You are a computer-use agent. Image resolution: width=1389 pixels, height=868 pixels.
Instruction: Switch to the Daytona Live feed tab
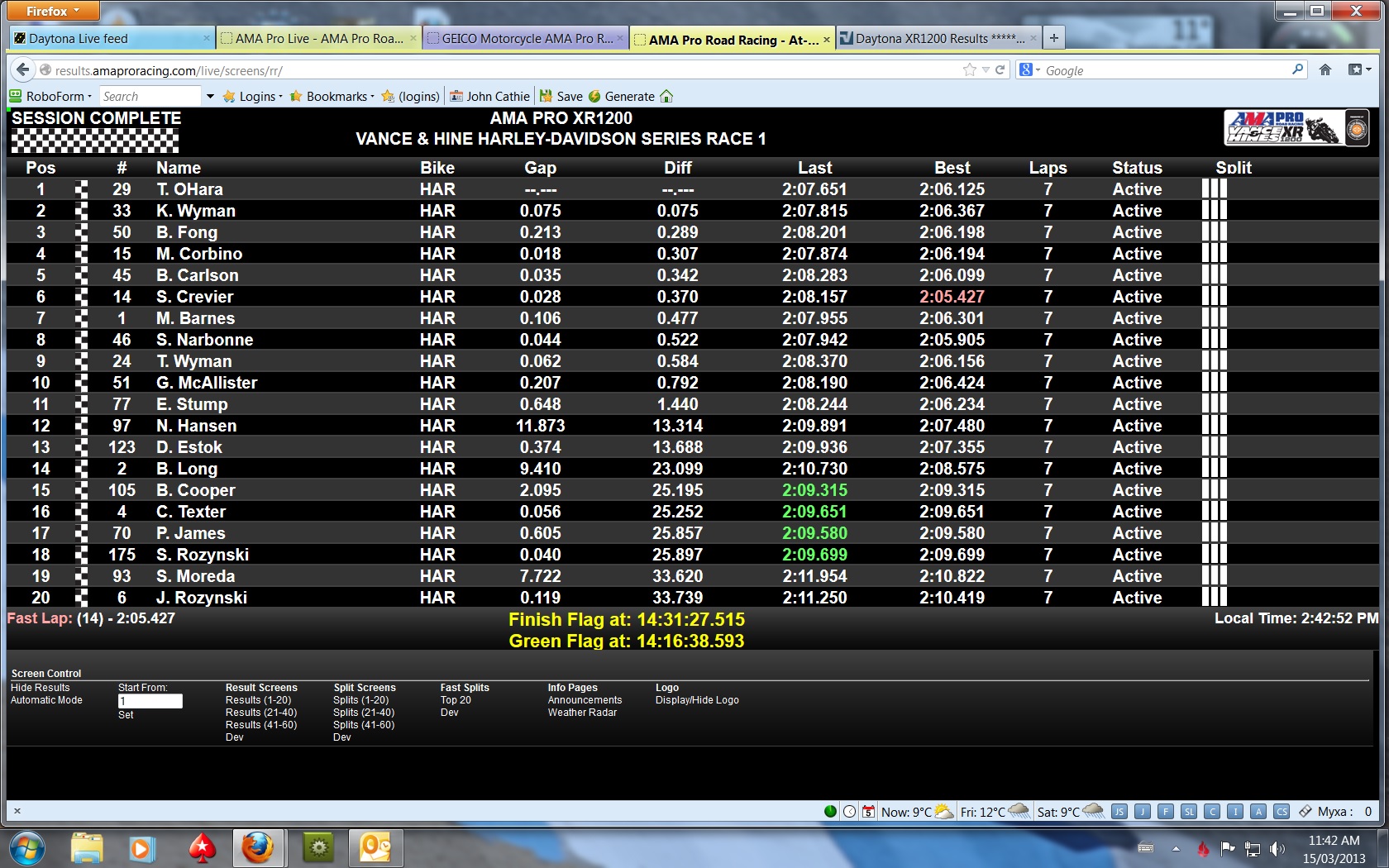click(108, 39)
